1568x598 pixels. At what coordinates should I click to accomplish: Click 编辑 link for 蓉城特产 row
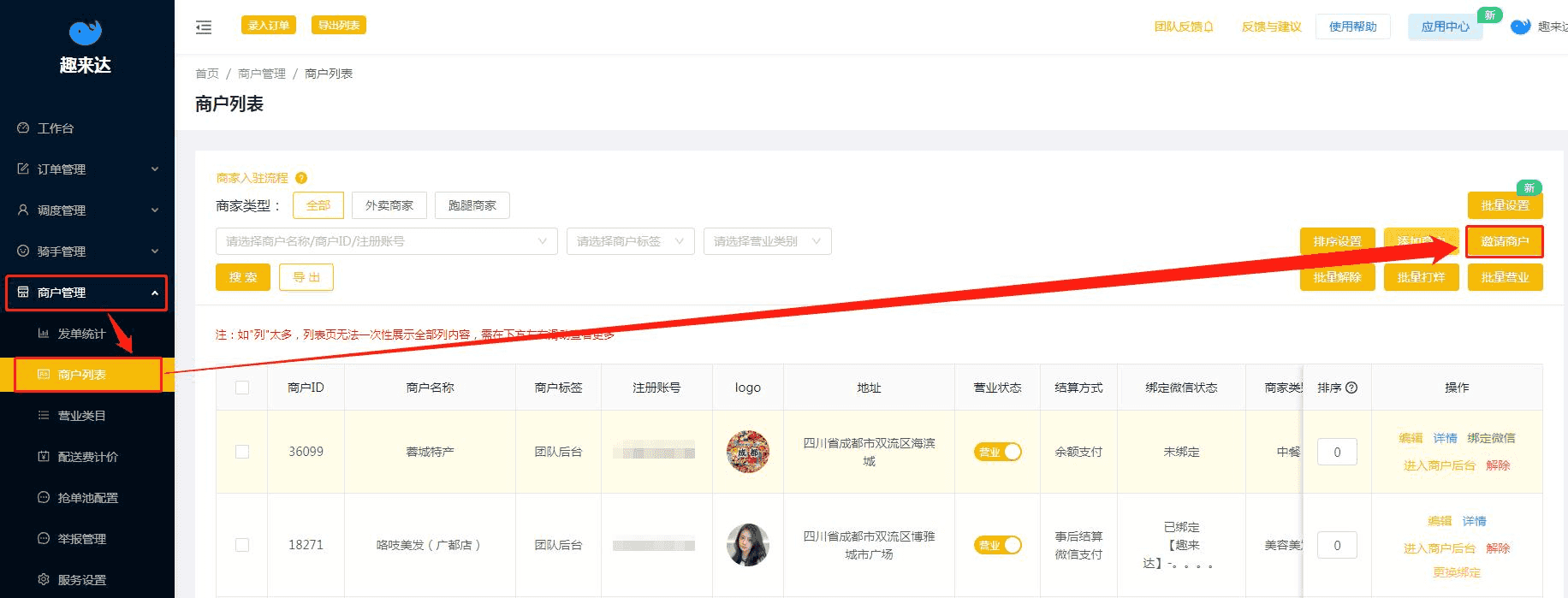(x=1411, y=438)
